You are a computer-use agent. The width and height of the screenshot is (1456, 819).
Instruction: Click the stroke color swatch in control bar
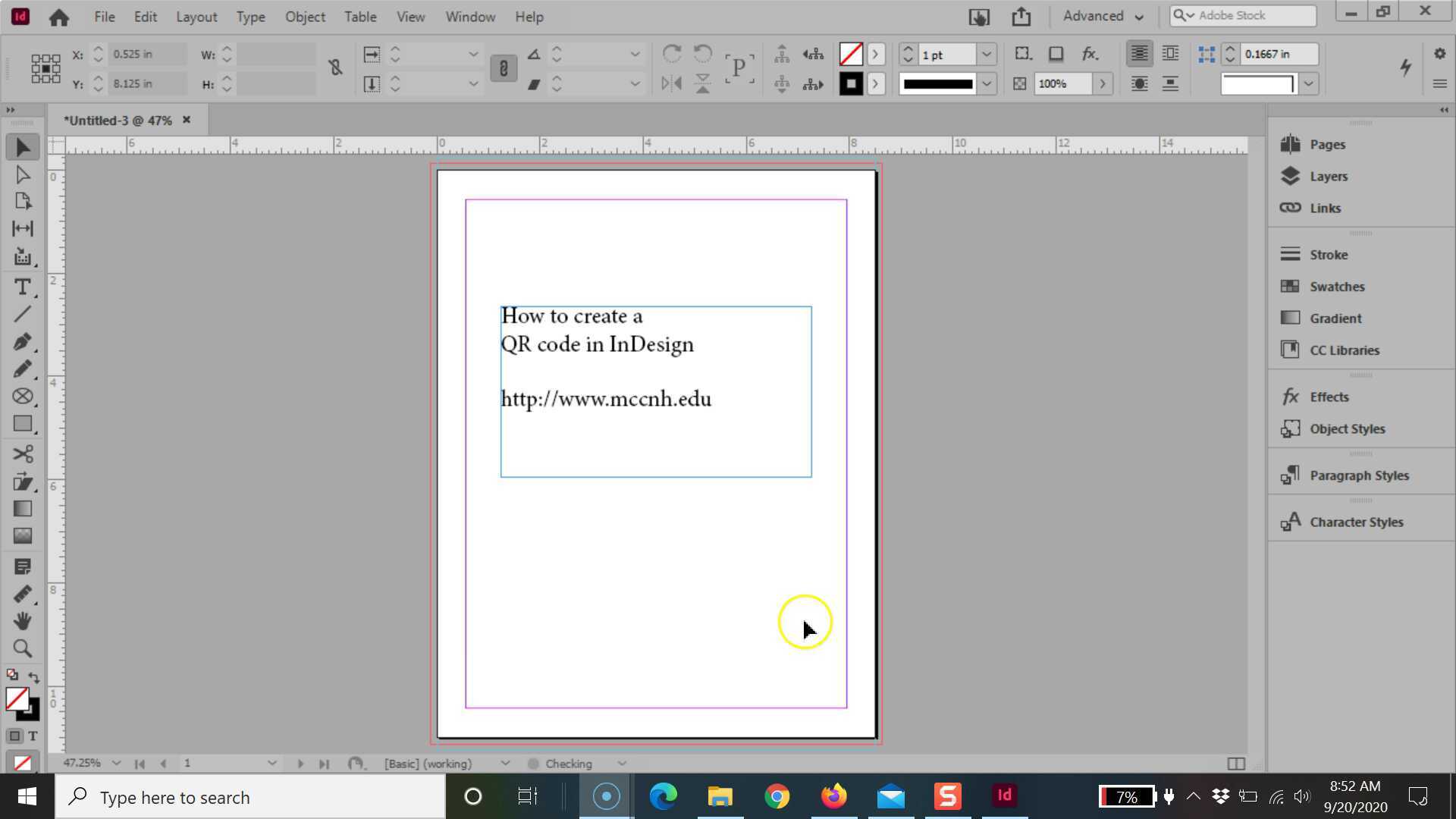(x=850, y=83)
